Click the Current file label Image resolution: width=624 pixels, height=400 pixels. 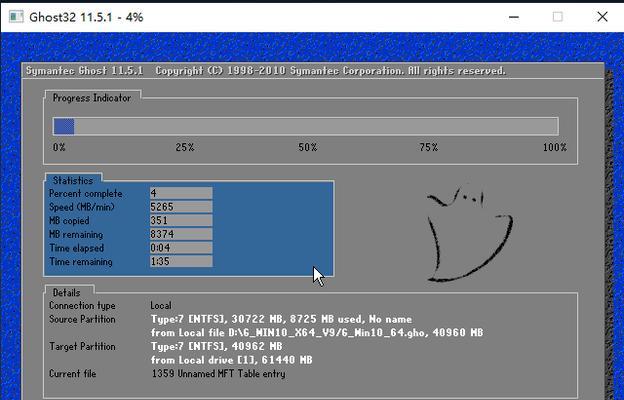click(x=72, y=374)
